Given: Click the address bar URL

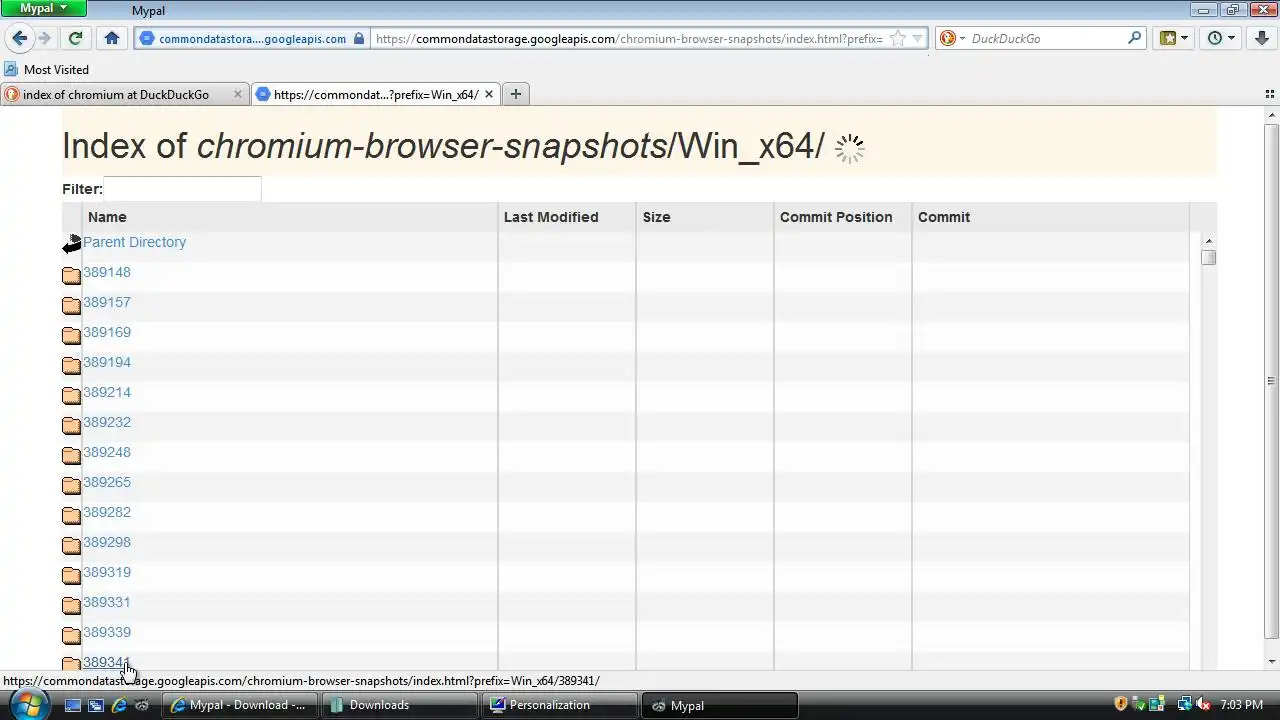Looking at the screenshot, I should (629, 38).
